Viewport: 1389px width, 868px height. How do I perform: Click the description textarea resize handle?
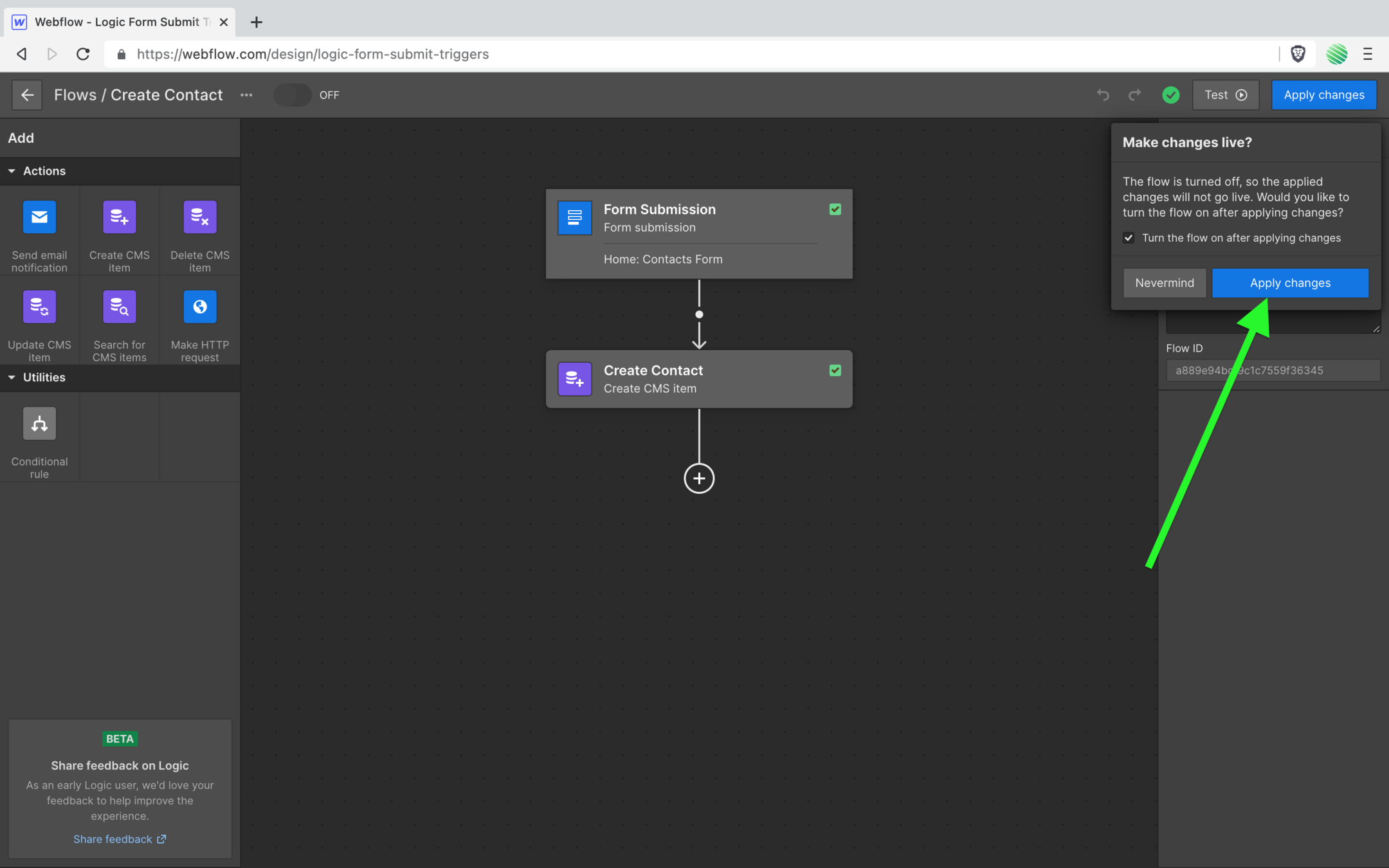1375,329
